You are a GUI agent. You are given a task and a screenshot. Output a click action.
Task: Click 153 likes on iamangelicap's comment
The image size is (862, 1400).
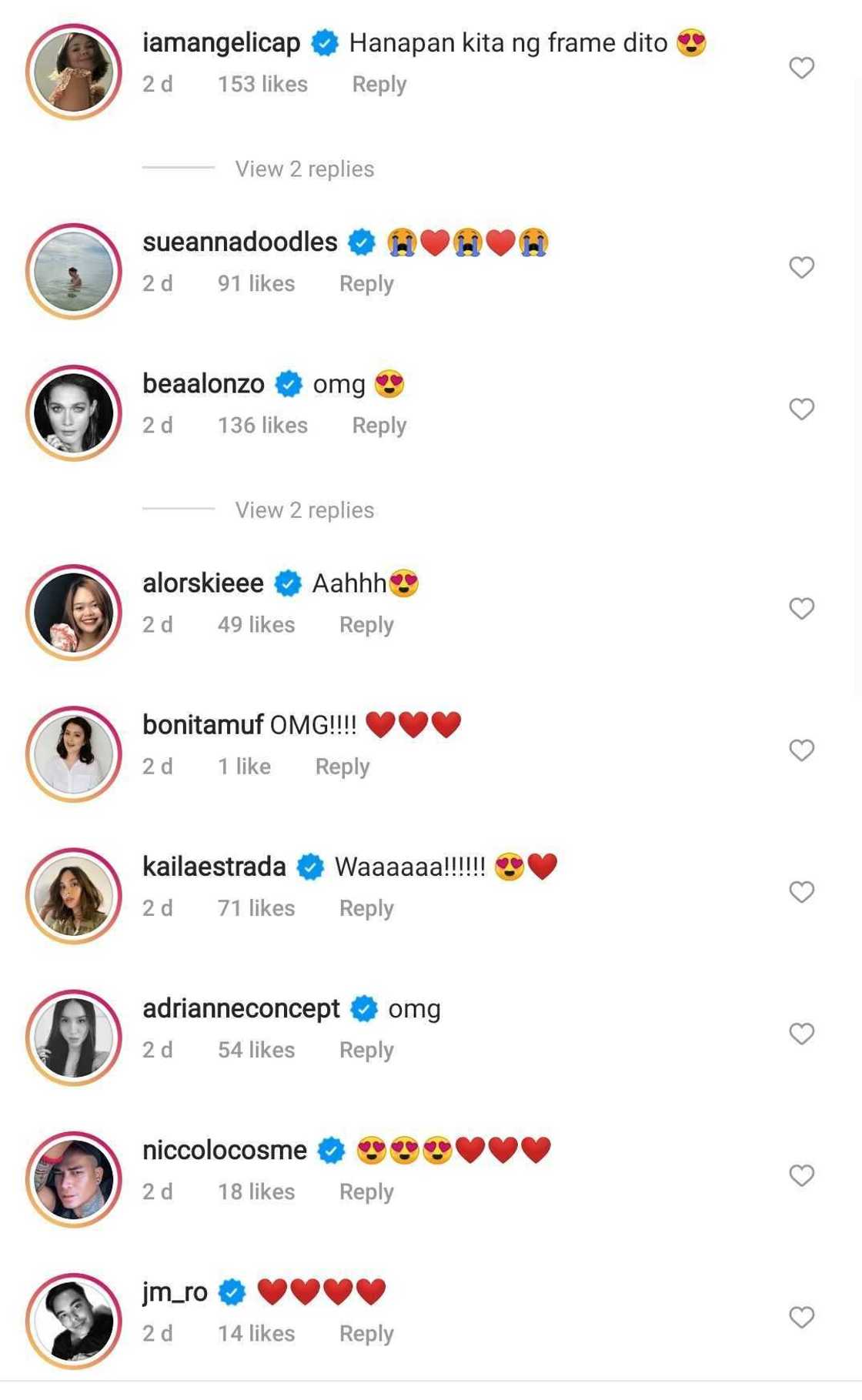(262, 84)
